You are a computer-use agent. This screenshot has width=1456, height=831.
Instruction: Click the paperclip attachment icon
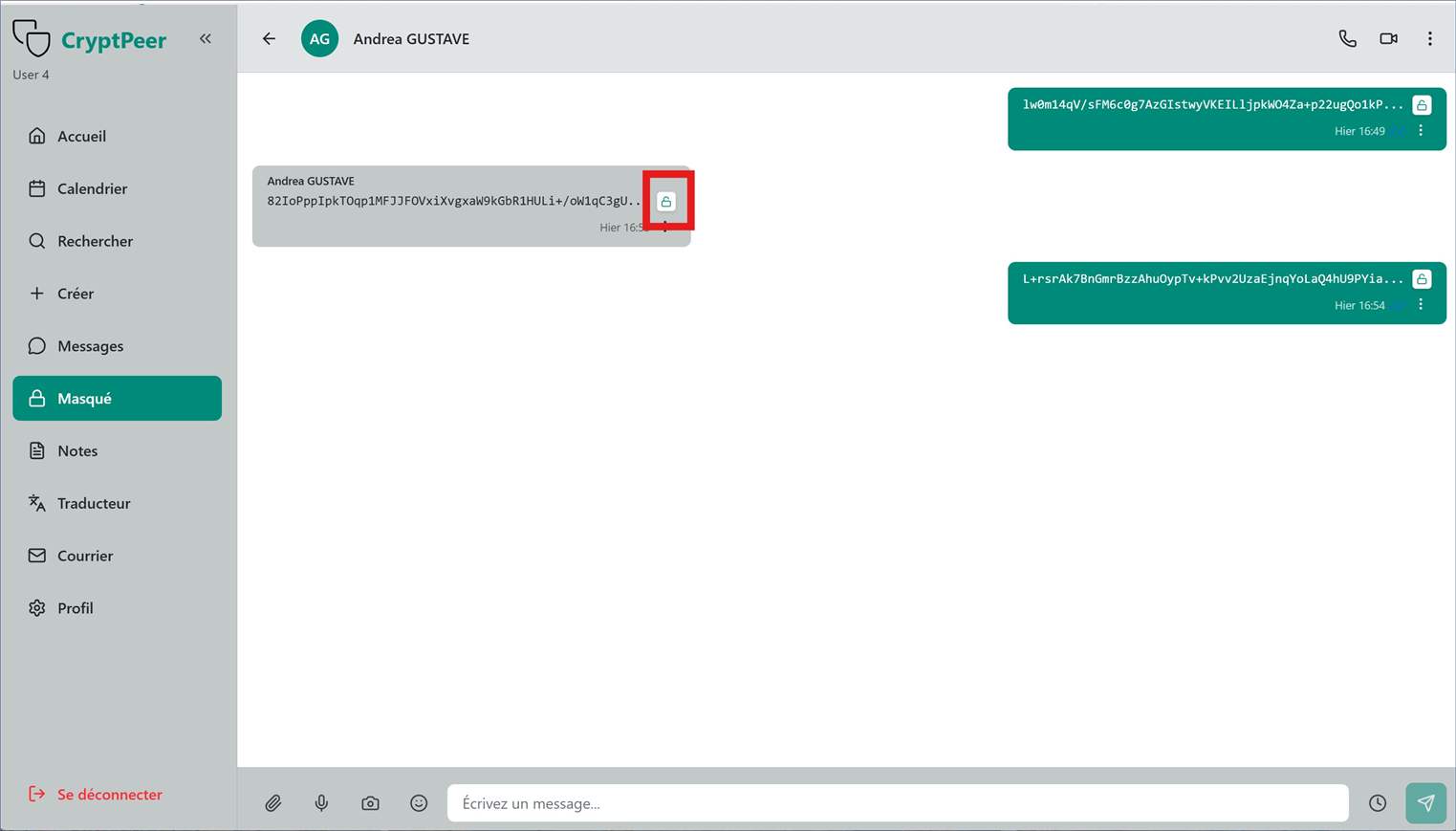pos(273,803)
